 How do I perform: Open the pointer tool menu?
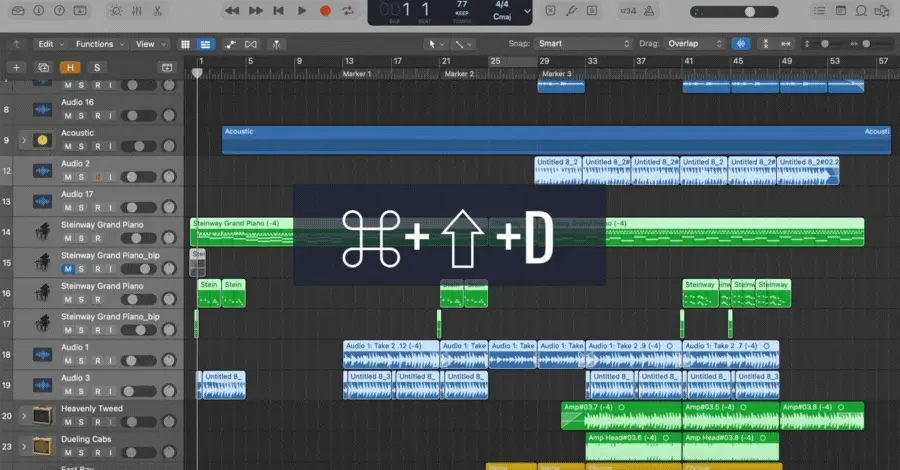pos(436,44)
